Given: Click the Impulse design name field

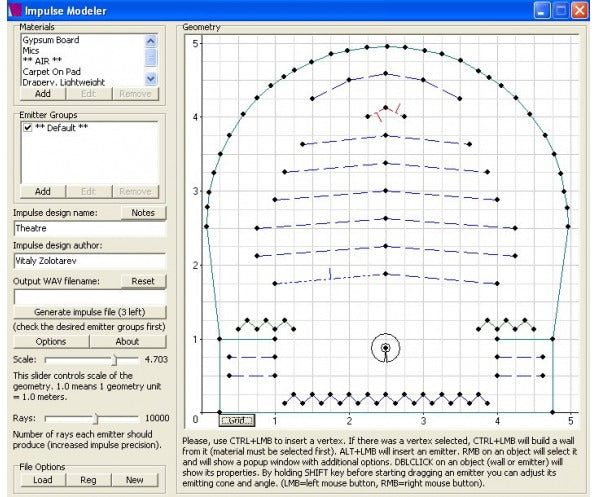Looking at the screenshot, I should coord(90,229).
